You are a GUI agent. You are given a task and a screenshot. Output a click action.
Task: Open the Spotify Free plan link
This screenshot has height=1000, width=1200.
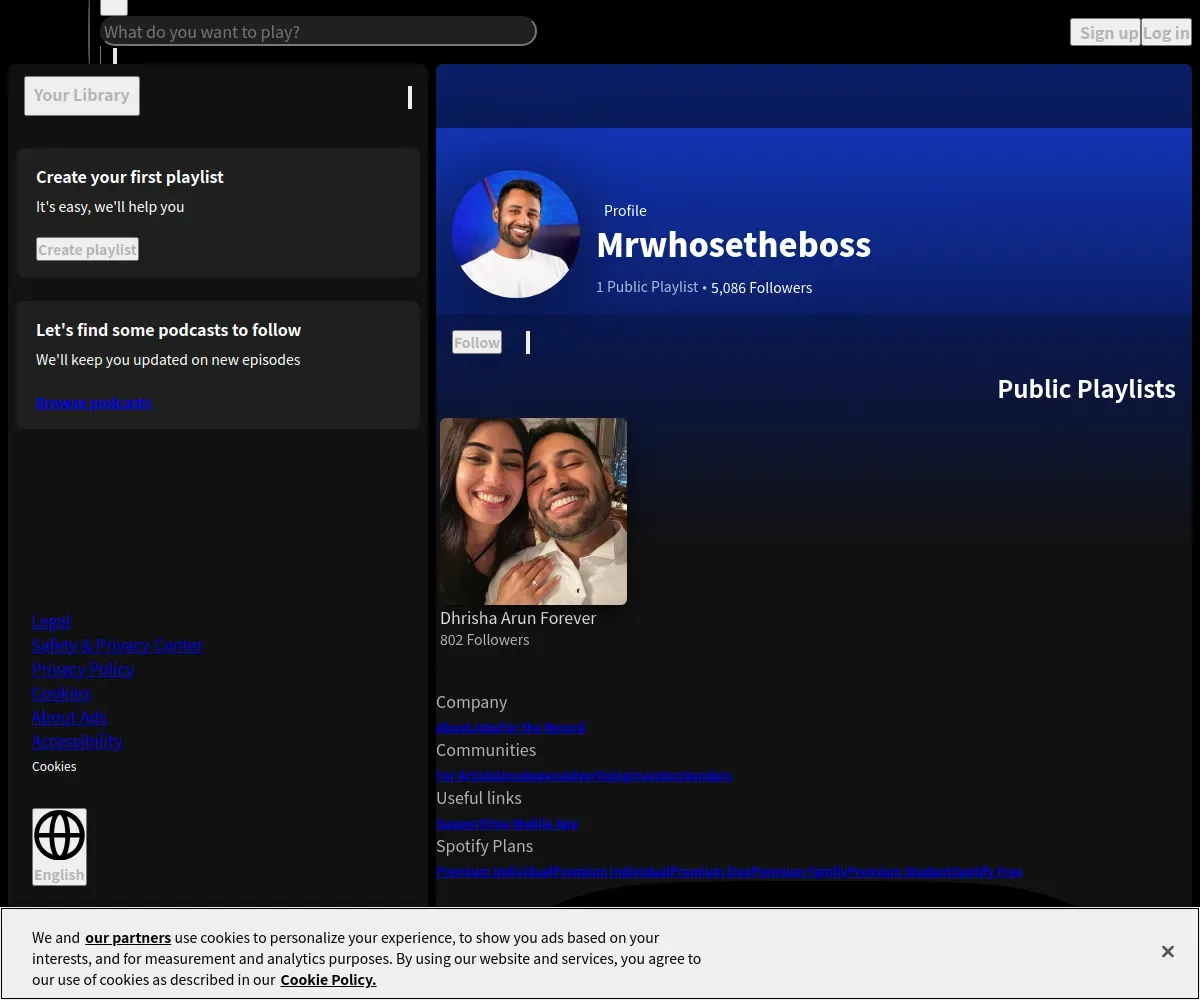pos(987,872)
